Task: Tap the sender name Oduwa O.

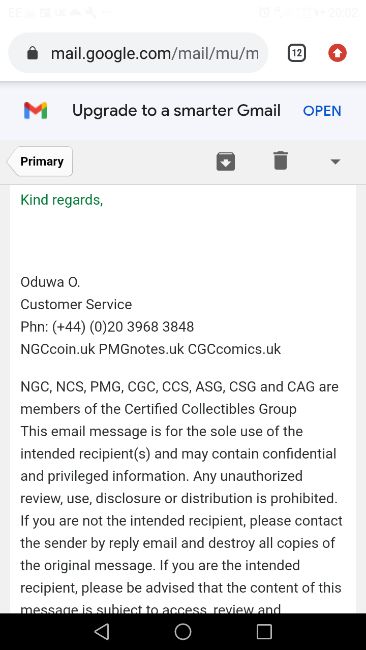Action: click(50, 282)
